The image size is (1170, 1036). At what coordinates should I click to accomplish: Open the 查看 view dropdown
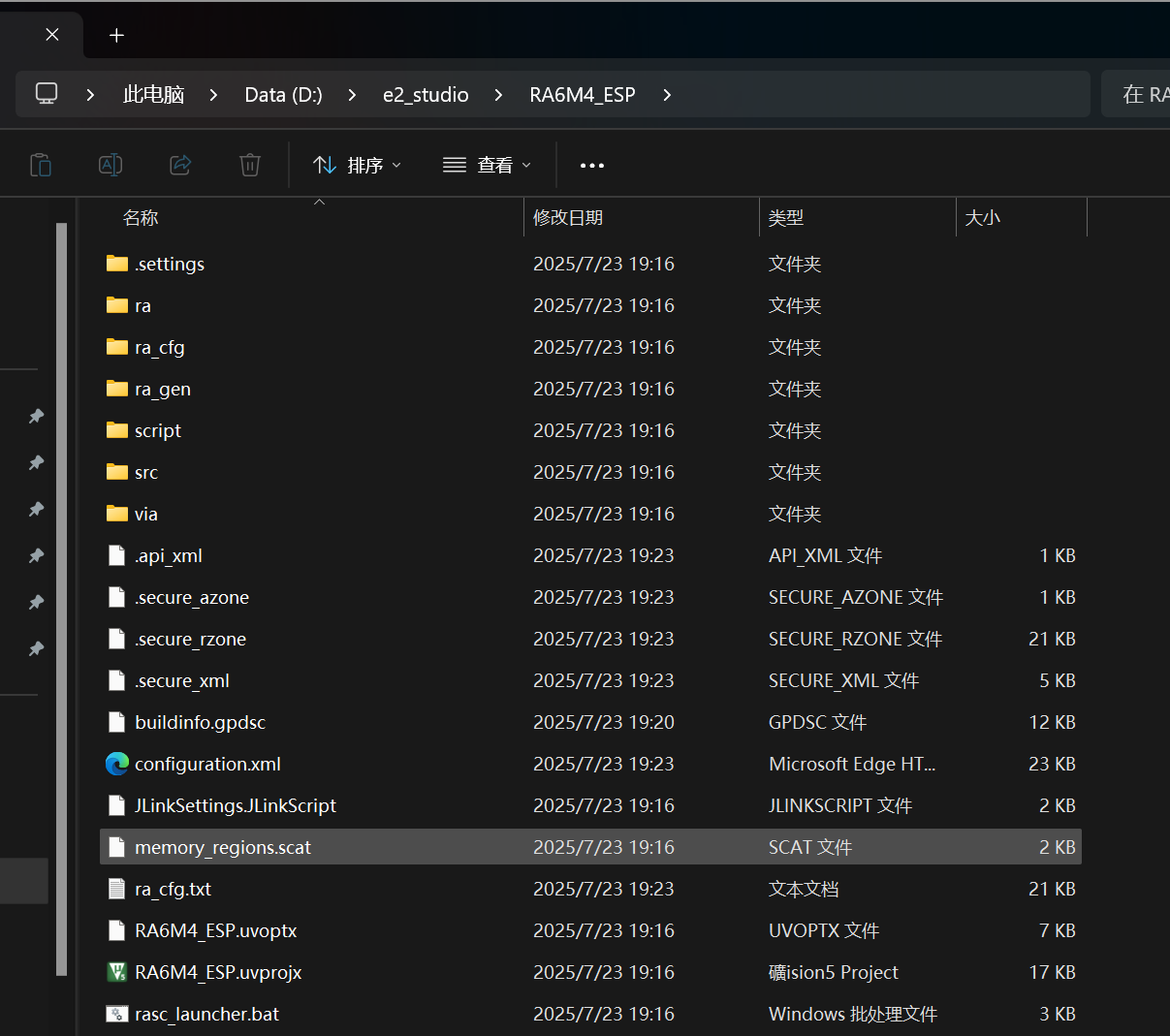tap(488, 165)
